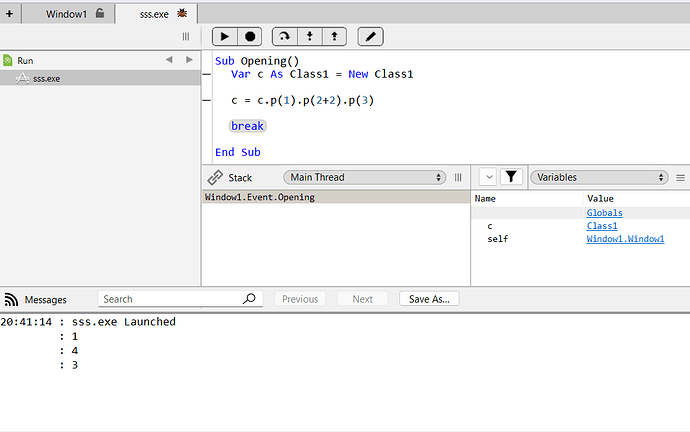Click the Step Into debug icon
The width and height of the screenshot is (690, 432).
click(310, 37)
